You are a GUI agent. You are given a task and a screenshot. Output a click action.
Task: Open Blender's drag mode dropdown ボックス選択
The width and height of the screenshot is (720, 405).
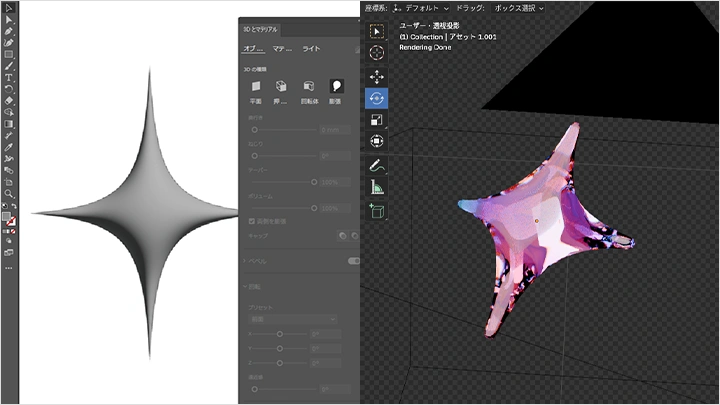518,8
